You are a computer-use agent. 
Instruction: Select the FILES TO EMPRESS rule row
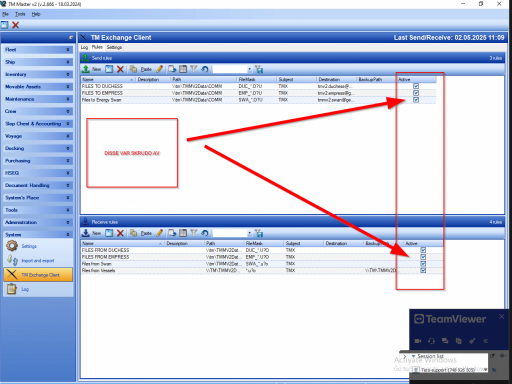[258, 93]
